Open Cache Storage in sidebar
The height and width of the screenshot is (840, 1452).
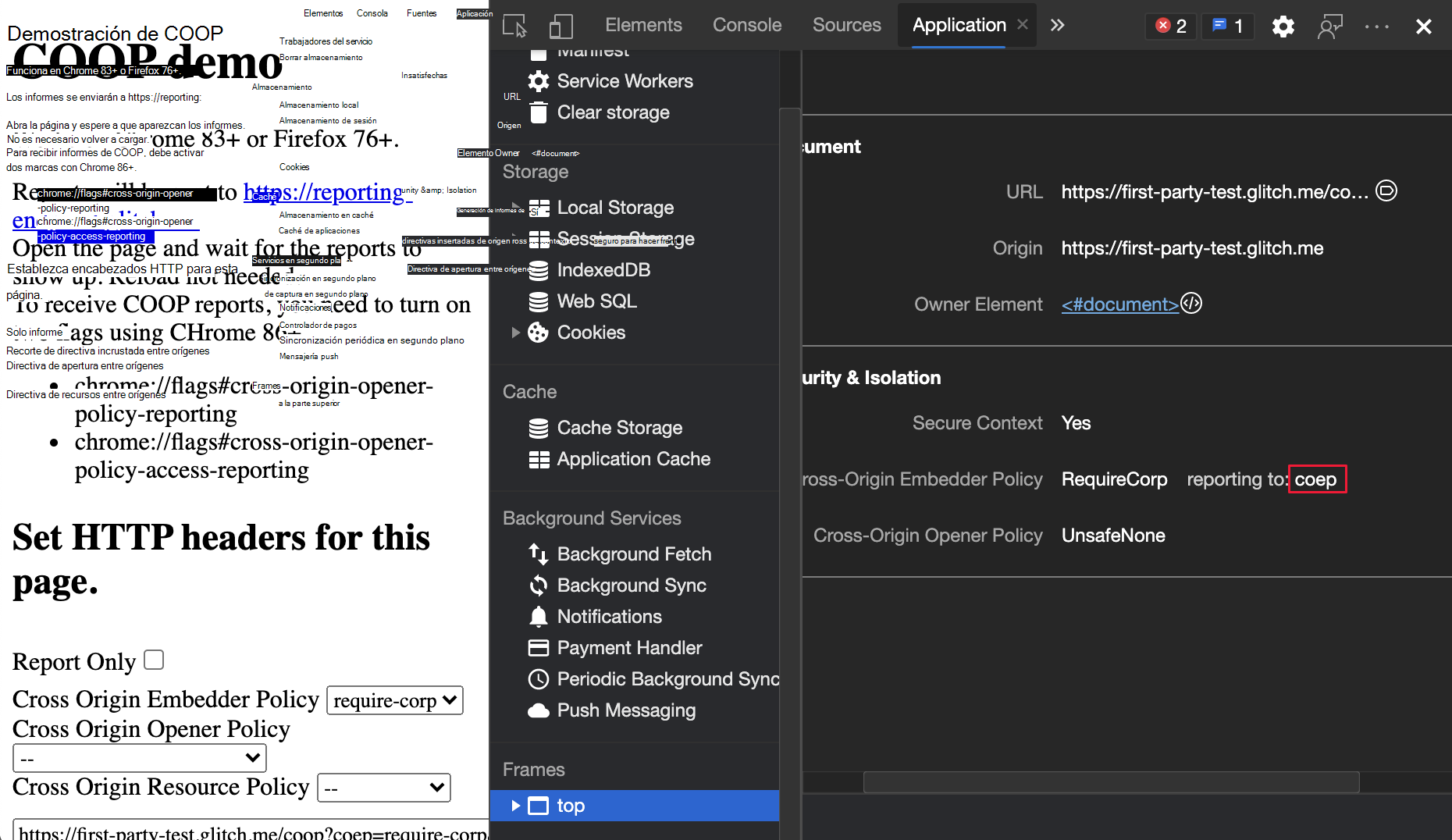click(x=619, y=428)
